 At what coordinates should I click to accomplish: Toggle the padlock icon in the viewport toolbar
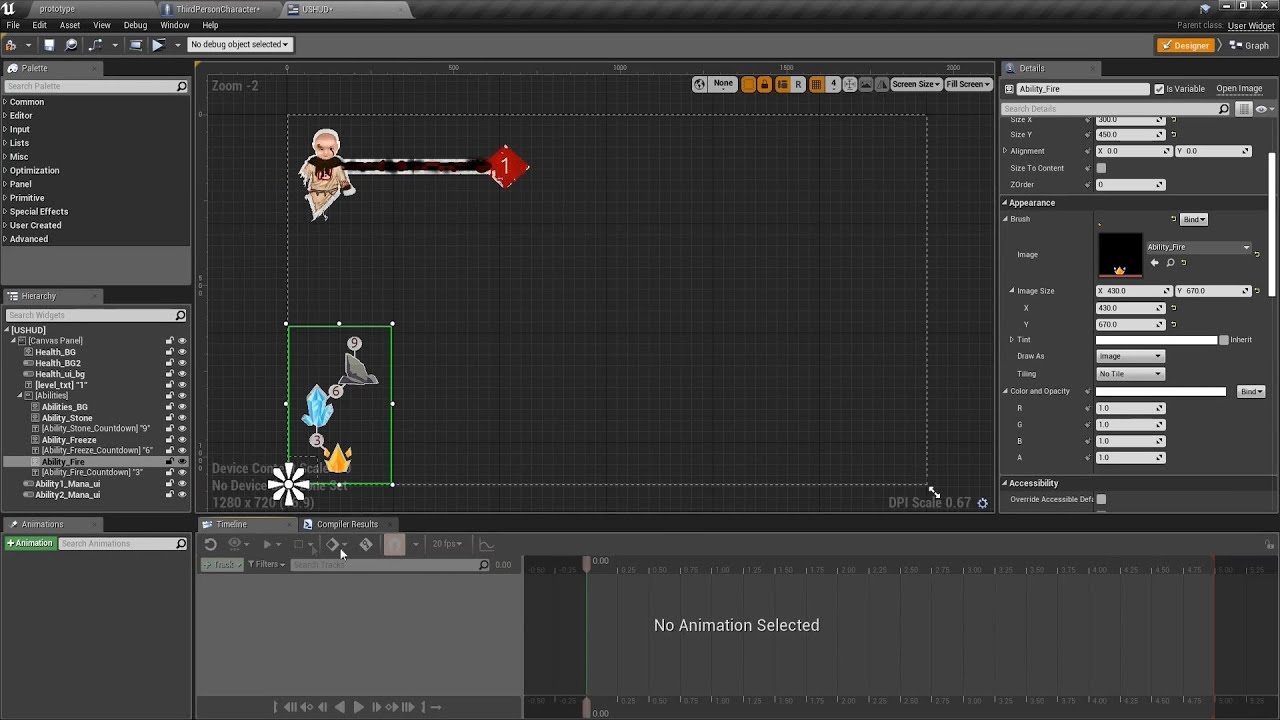765,84
